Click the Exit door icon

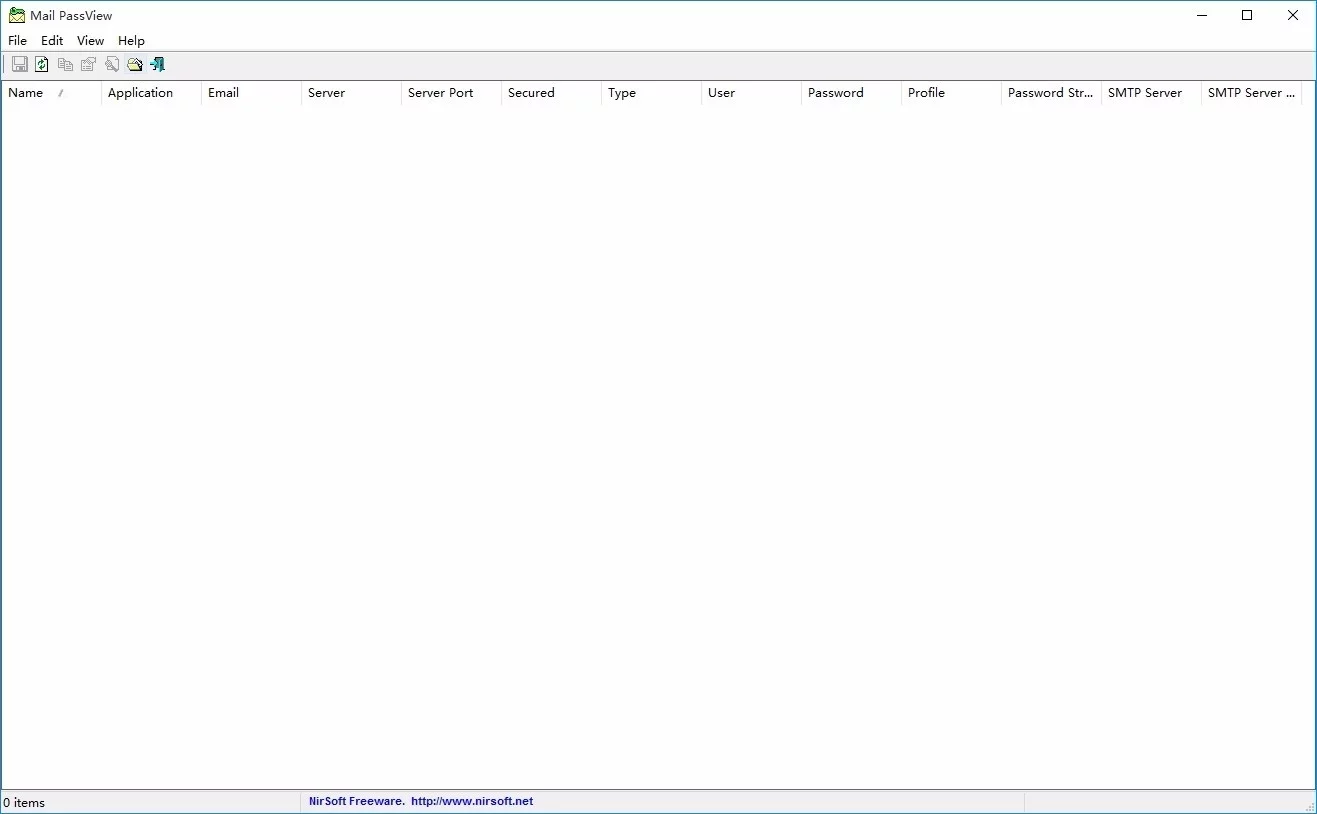[x=157, y=64]
